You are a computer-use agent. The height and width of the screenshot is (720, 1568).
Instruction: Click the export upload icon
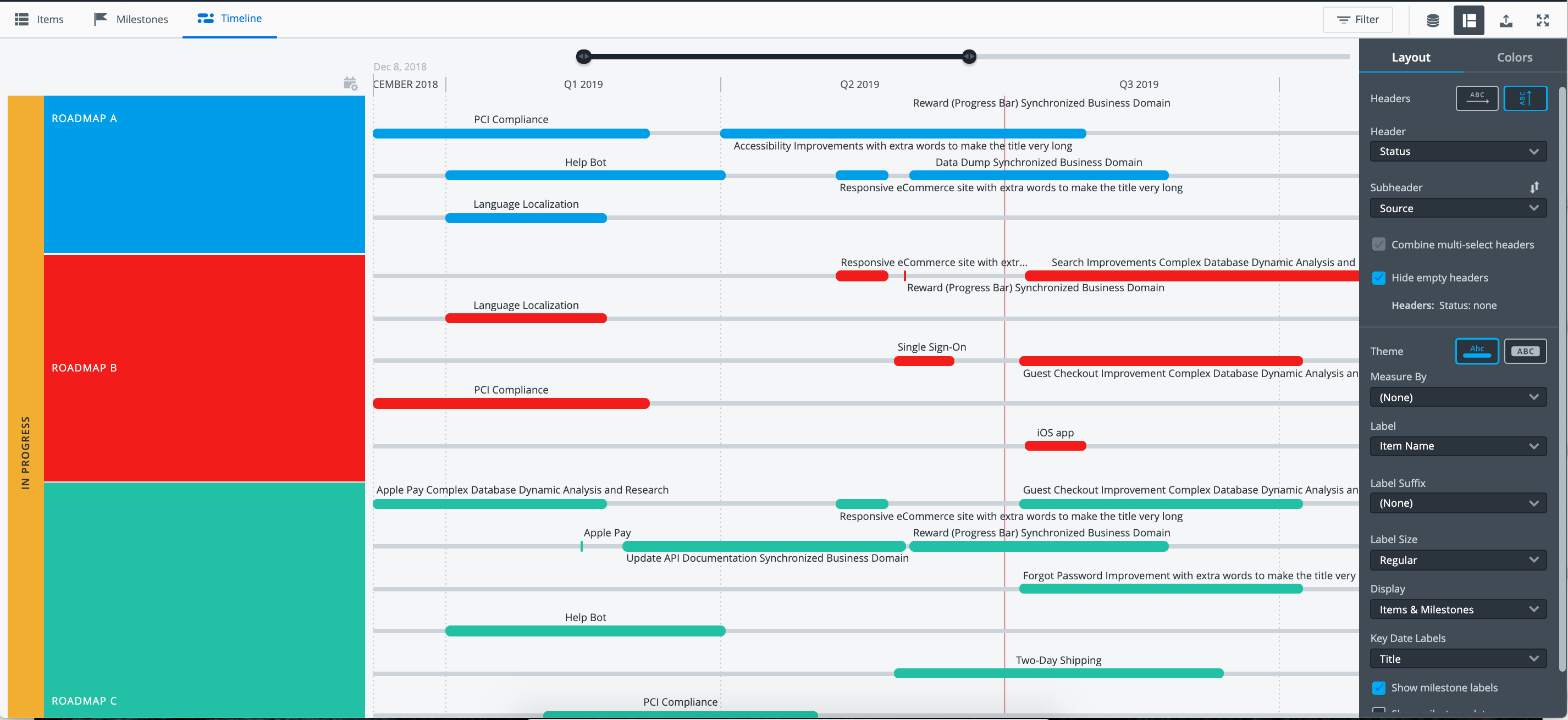click(x=1506, y=20)
